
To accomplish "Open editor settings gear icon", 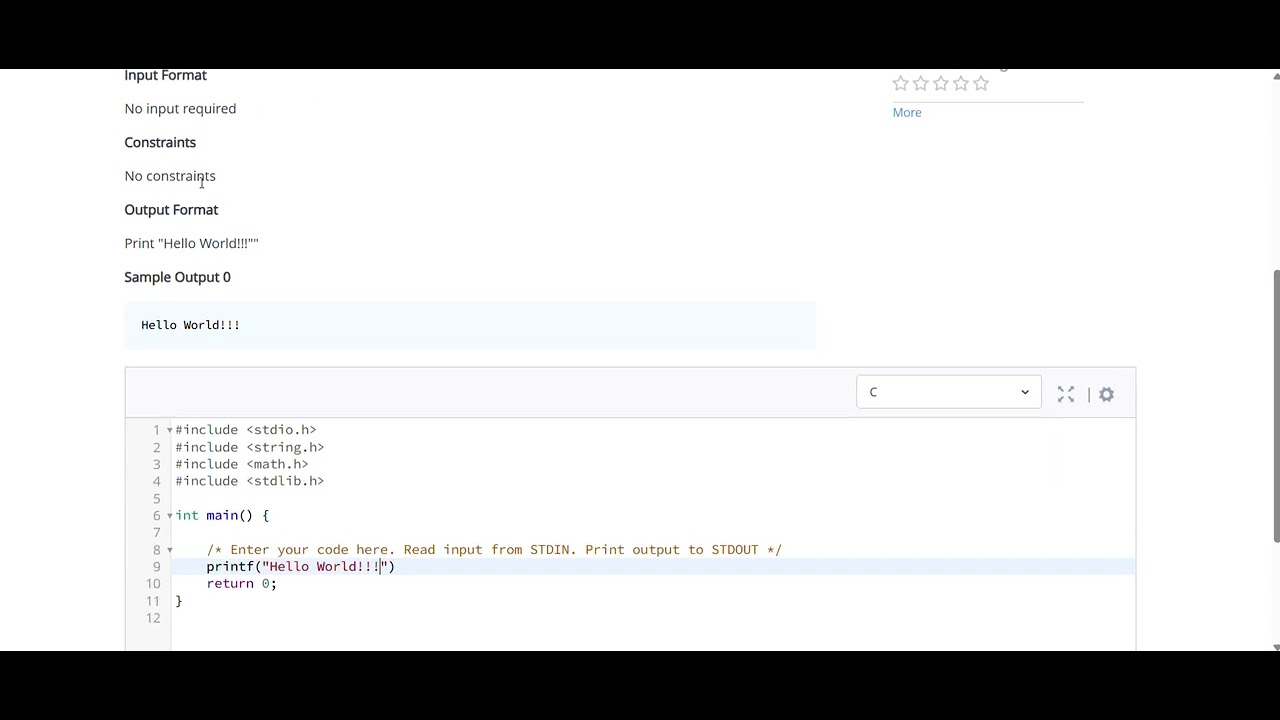I will [x=1106, y=394].
